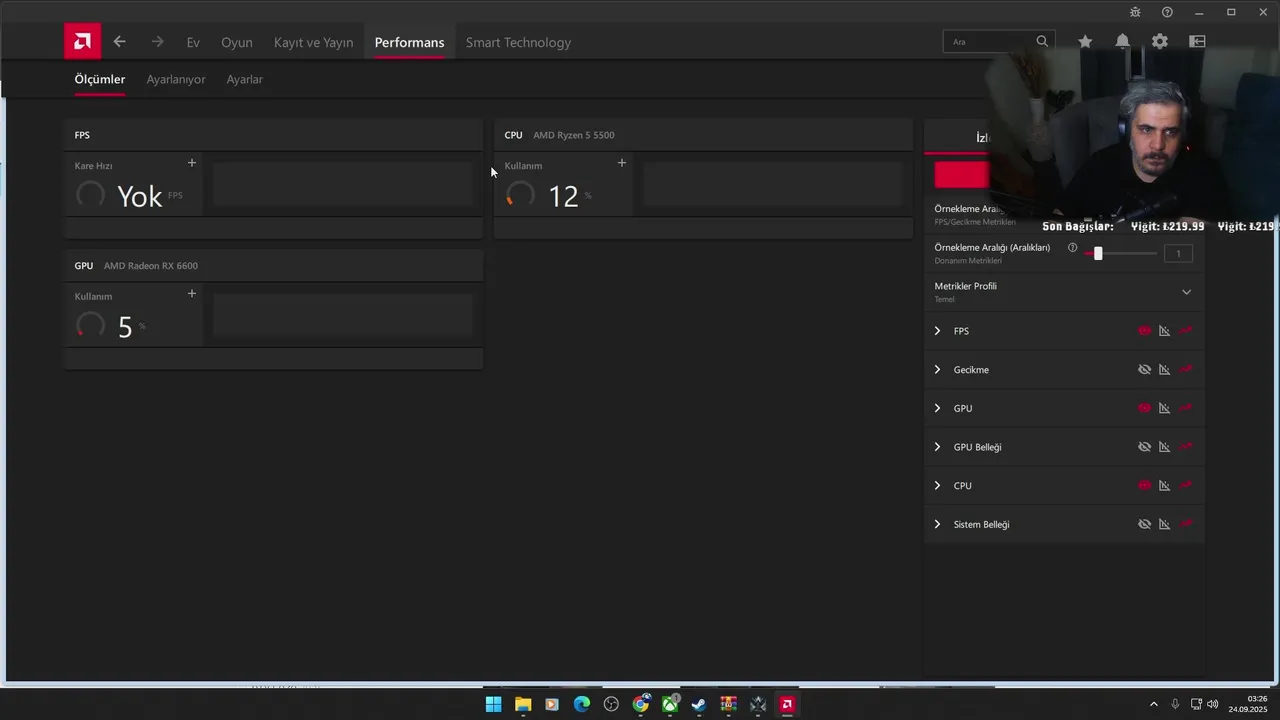Click the chart axis icon in Sistem Belleği row
This screenshot has width=1280, height=720.
1165,524
